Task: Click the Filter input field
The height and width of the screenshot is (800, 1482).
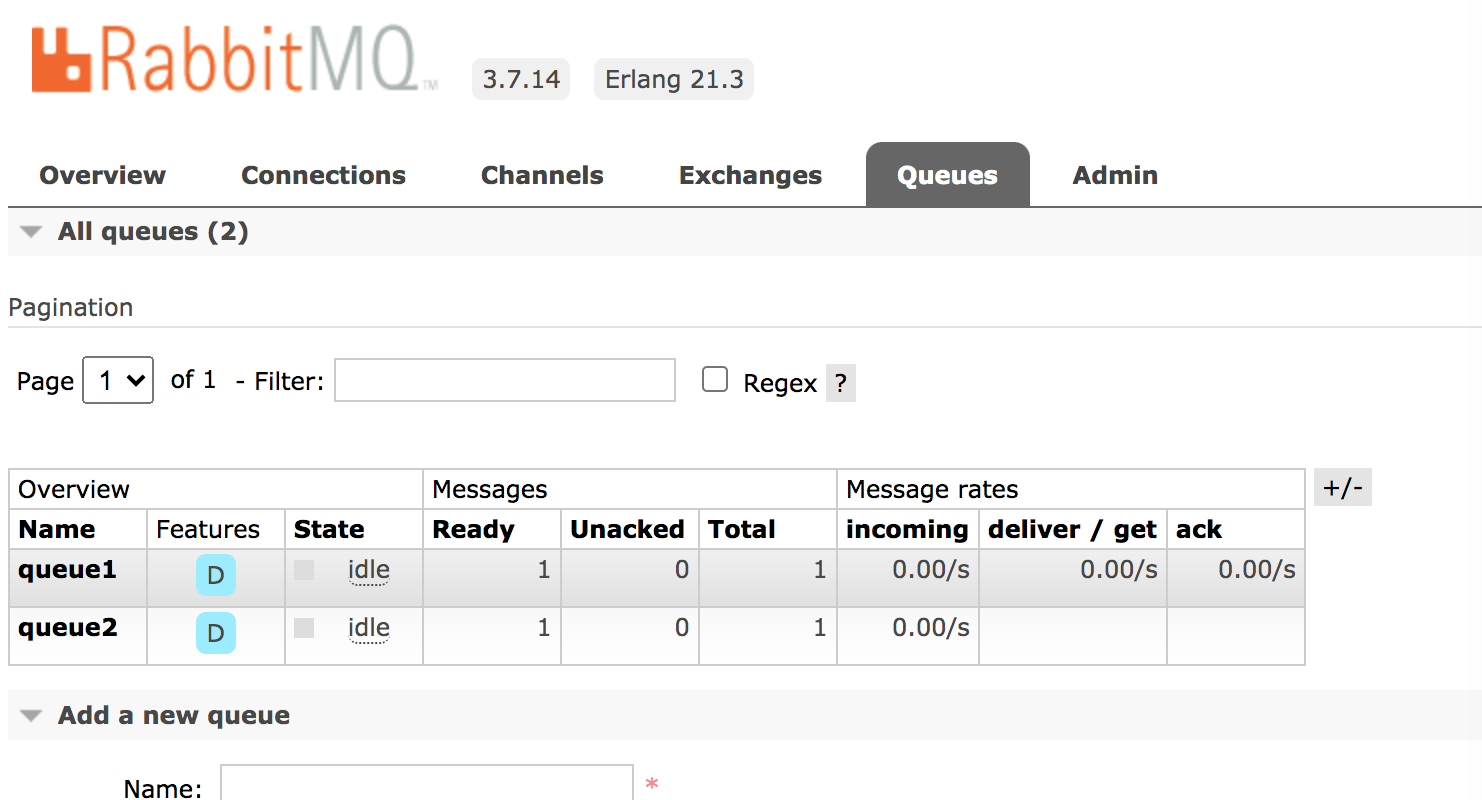Action: [x=505, y=380]
